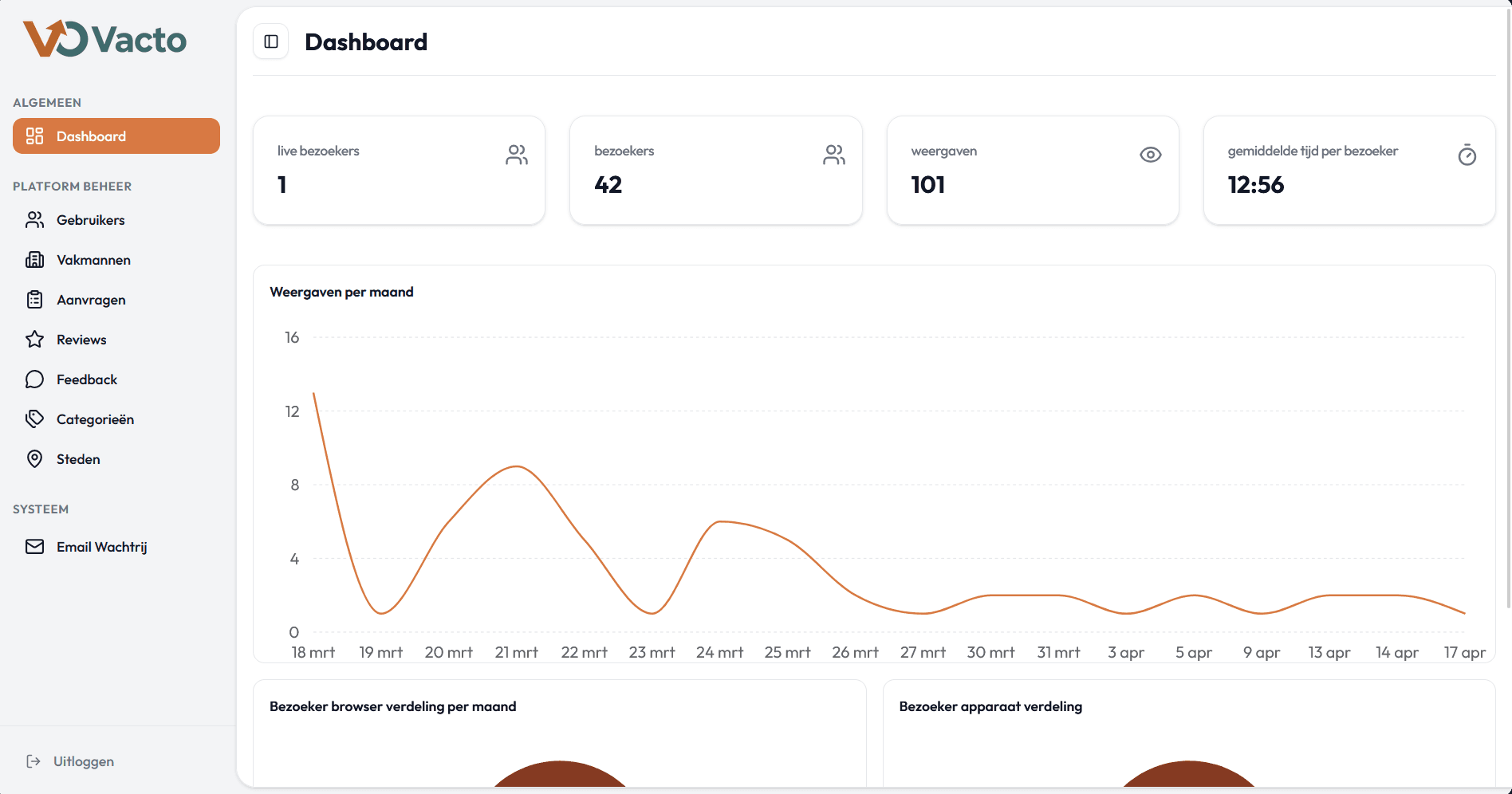The width and height of the screenshot is (1512, 794).
Task: Click the page vertical scrollbar
Action: point(1507,307)
